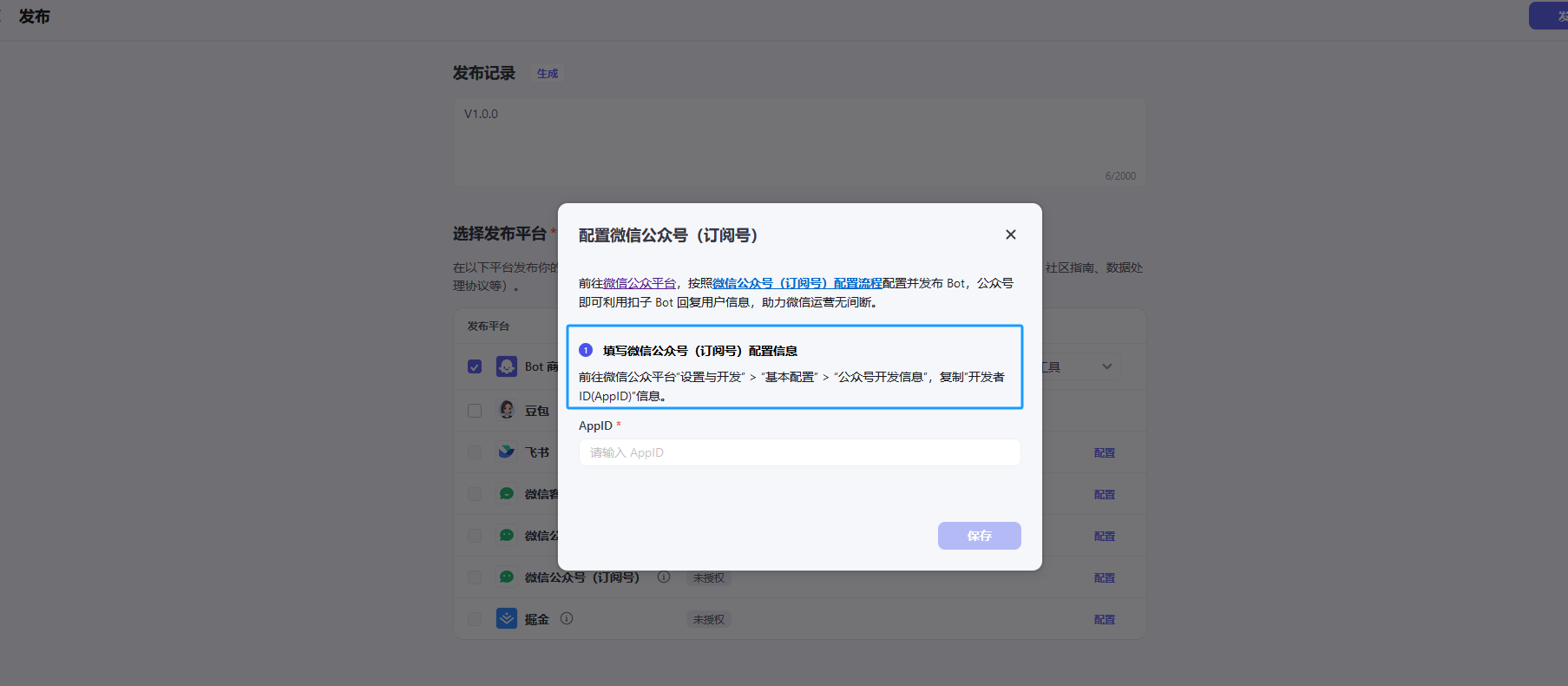Open the 微信公众平台 link
This screenshot has height=686, width=1568.
(639, 283)
